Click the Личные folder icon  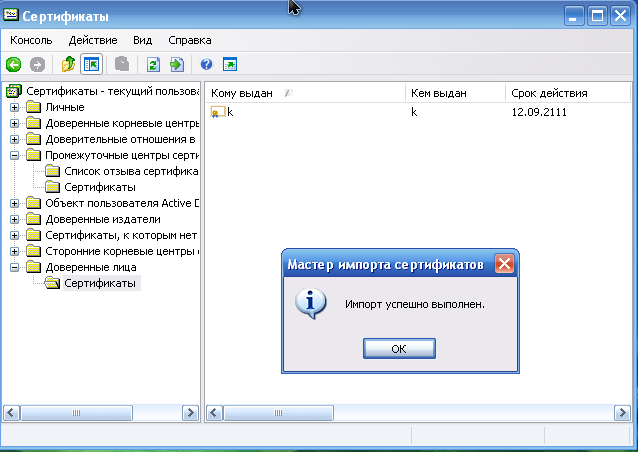tap(33, 107)
